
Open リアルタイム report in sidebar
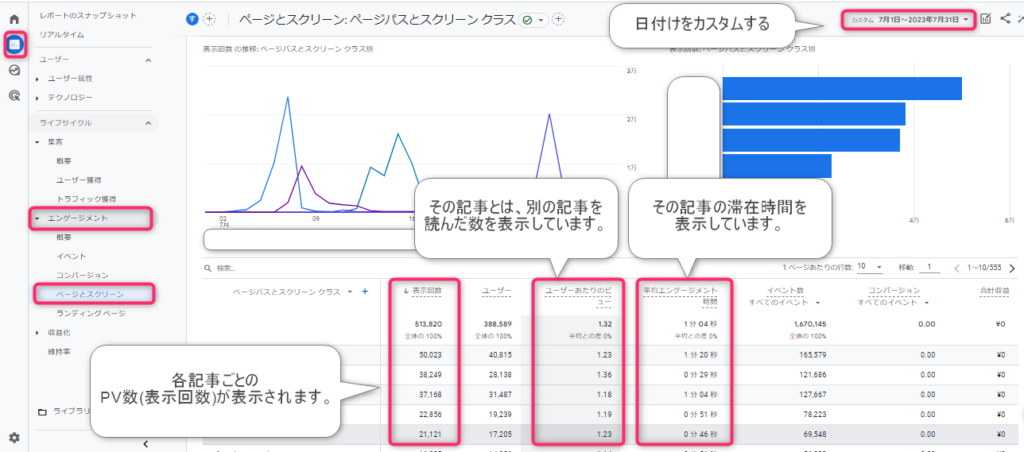(60, 34)
